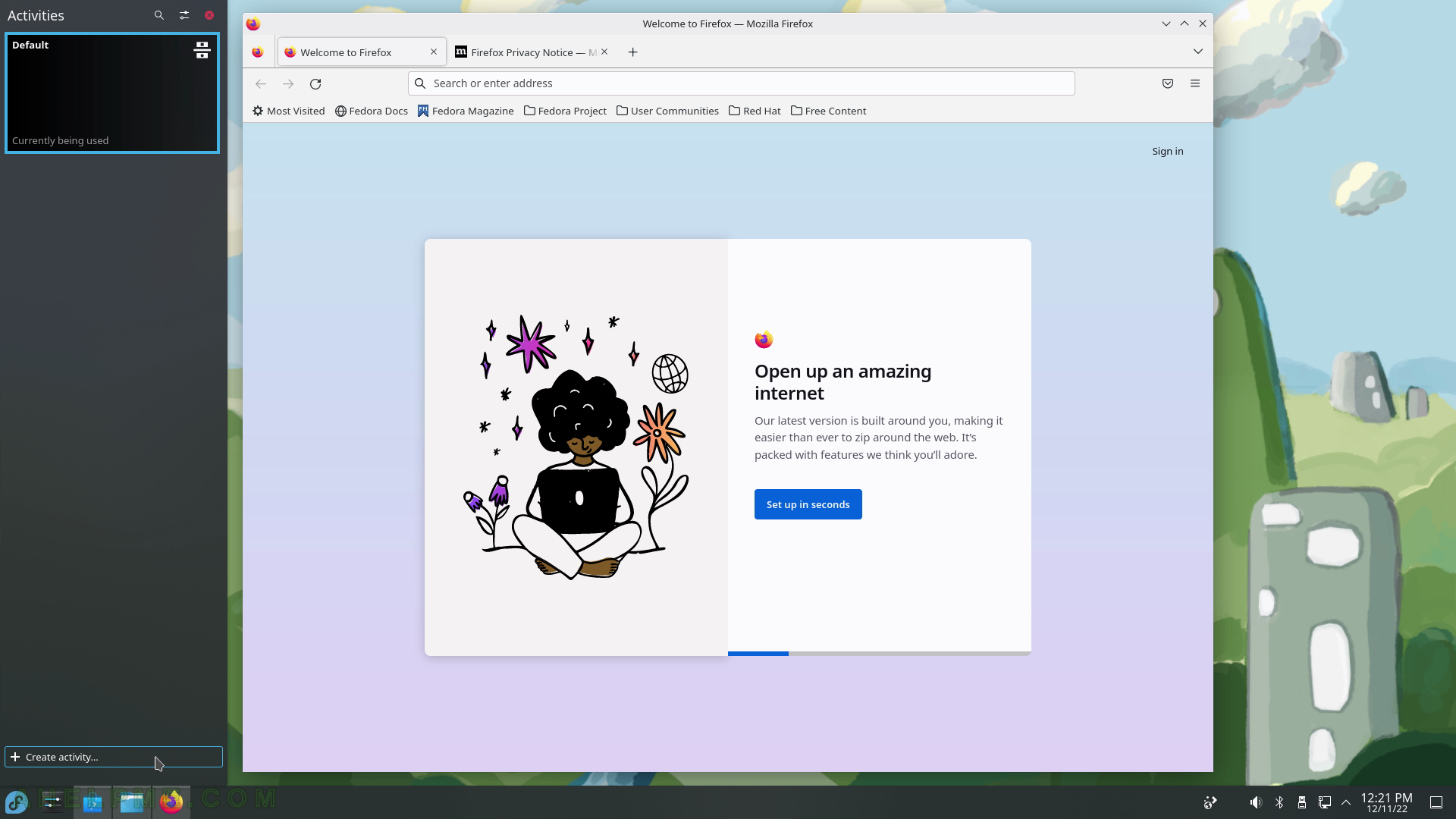The height and width of the screenshot is (819, 1456).
Task: Open the Discover updates tray icon
Action: pos(1210,802)
